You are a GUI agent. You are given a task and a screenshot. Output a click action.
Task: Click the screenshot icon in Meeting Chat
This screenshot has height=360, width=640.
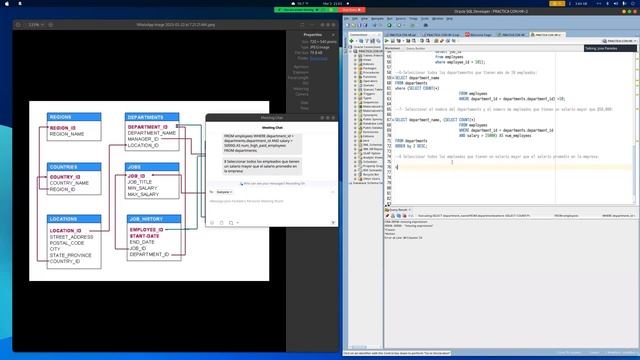tap(231, 223)
